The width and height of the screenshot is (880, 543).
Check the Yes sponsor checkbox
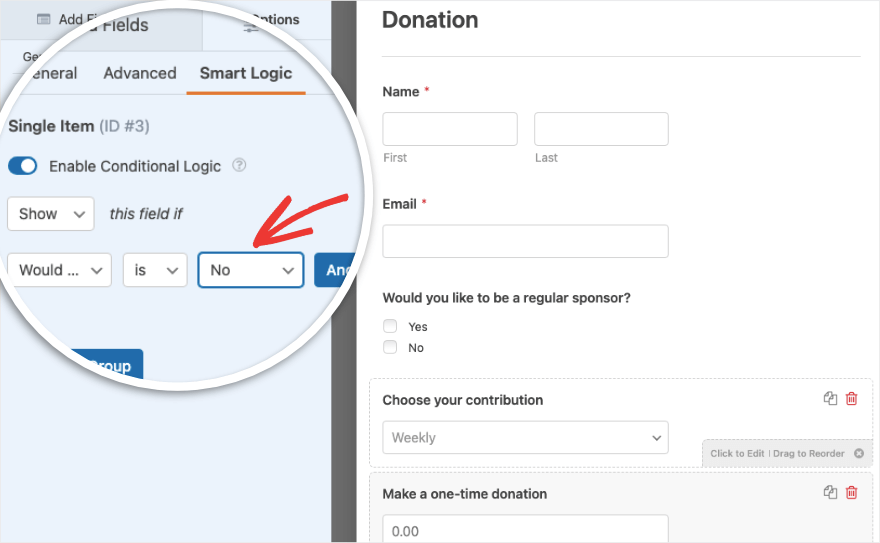click(390, 327)
